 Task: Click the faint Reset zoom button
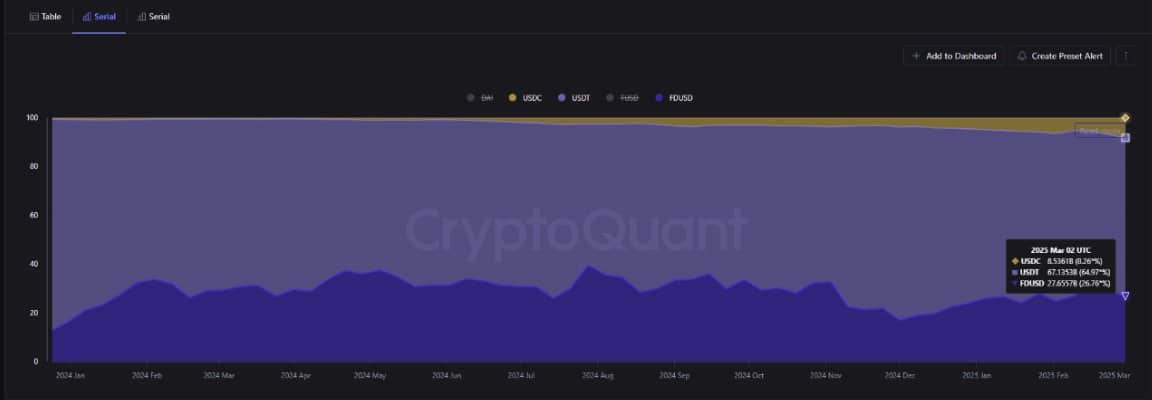(x=1098, y=131)
